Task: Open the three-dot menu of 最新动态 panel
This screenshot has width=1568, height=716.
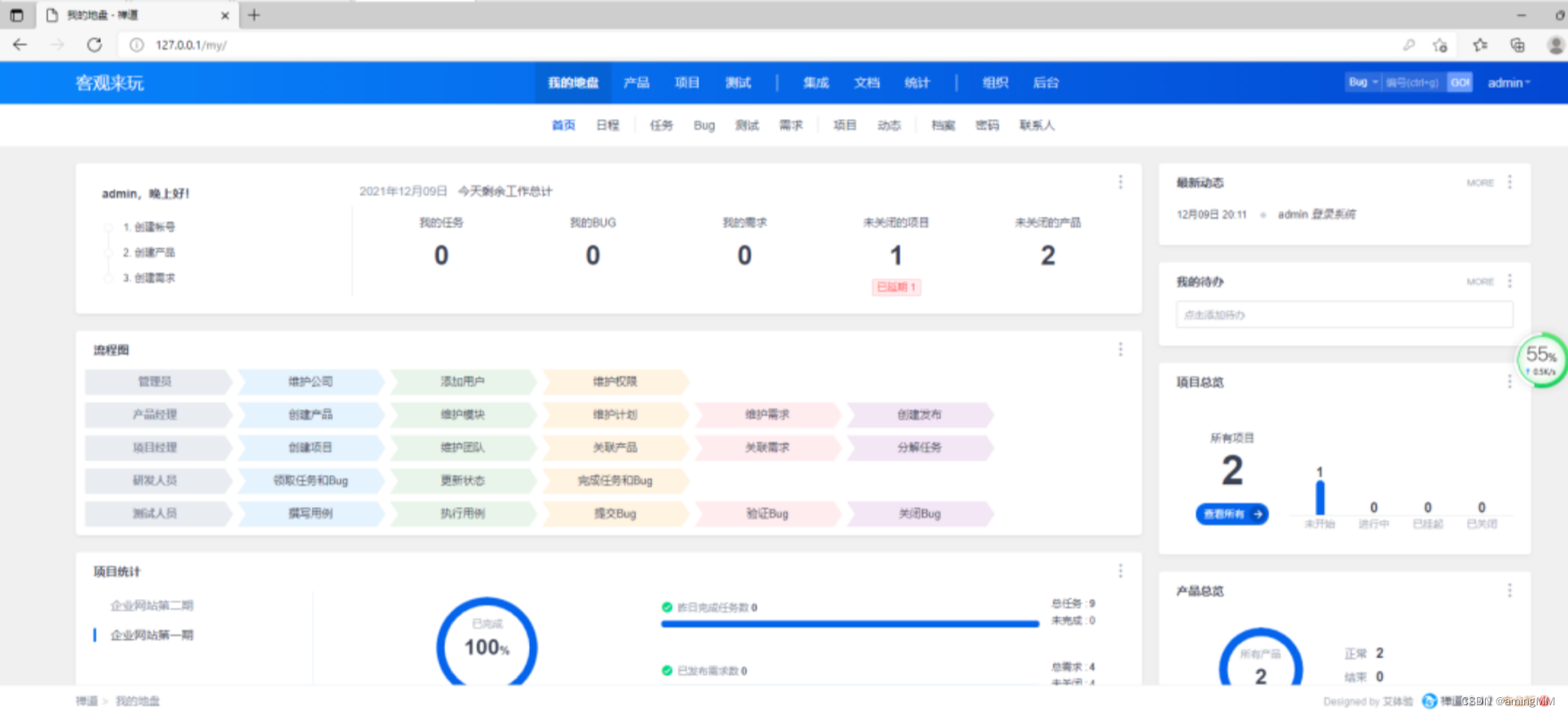Action: pos(1510,182)
